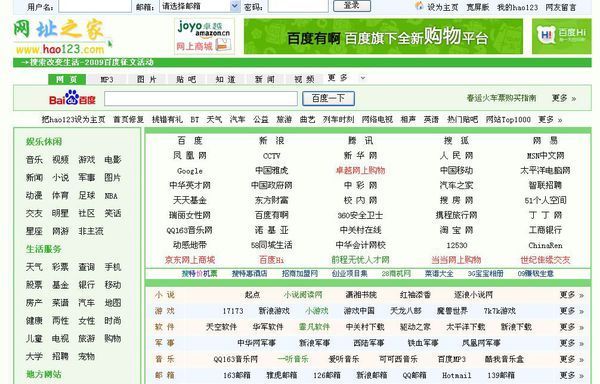Click the Baidu search text box

tap(201, 98)
